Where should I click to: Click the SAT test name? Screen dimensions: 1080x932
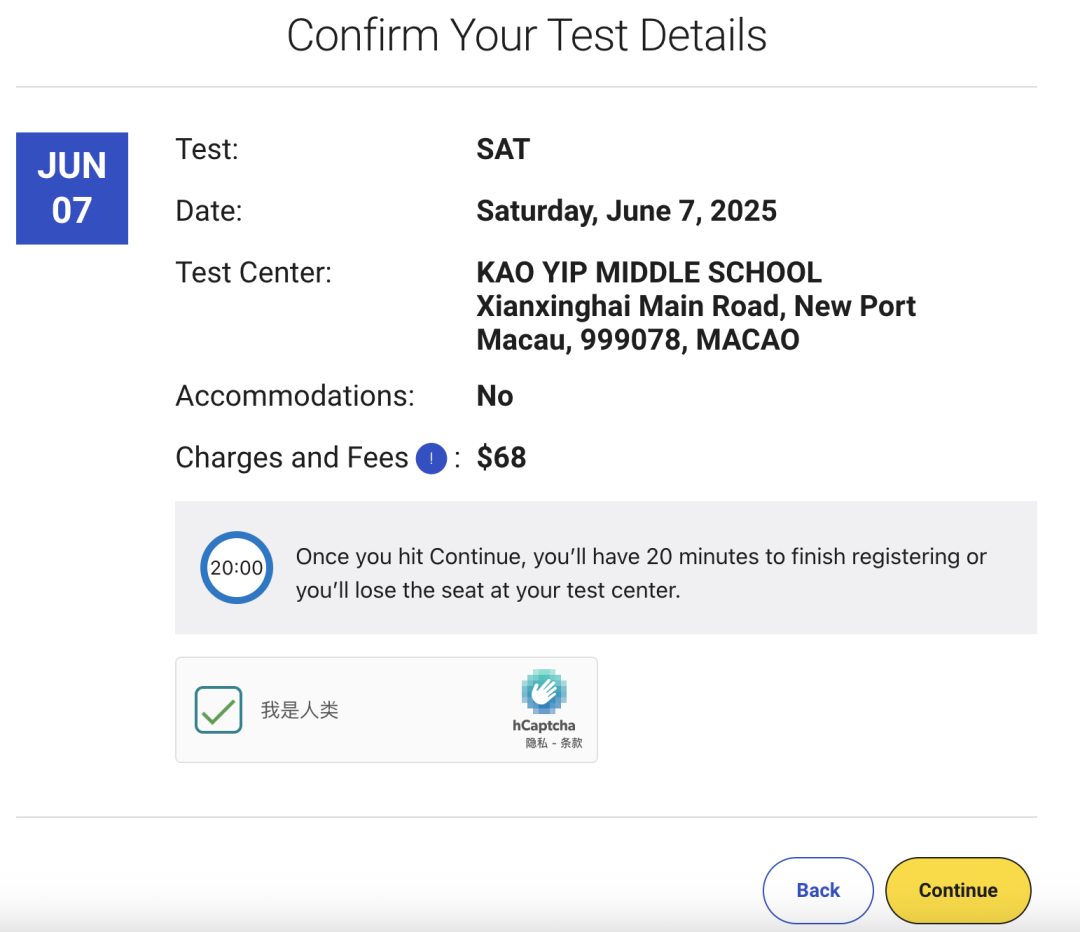(503, 150)
